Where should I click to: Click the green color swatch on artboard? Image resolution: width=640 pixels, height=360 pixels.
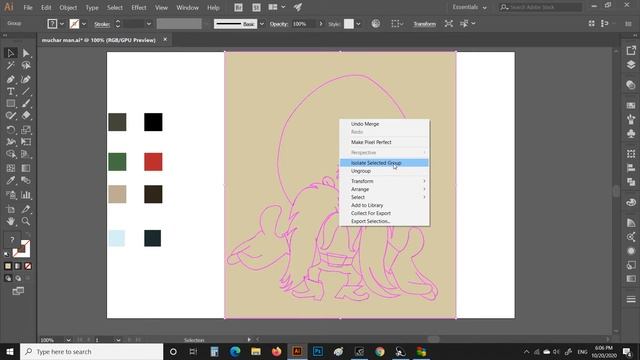click(117, 162)
